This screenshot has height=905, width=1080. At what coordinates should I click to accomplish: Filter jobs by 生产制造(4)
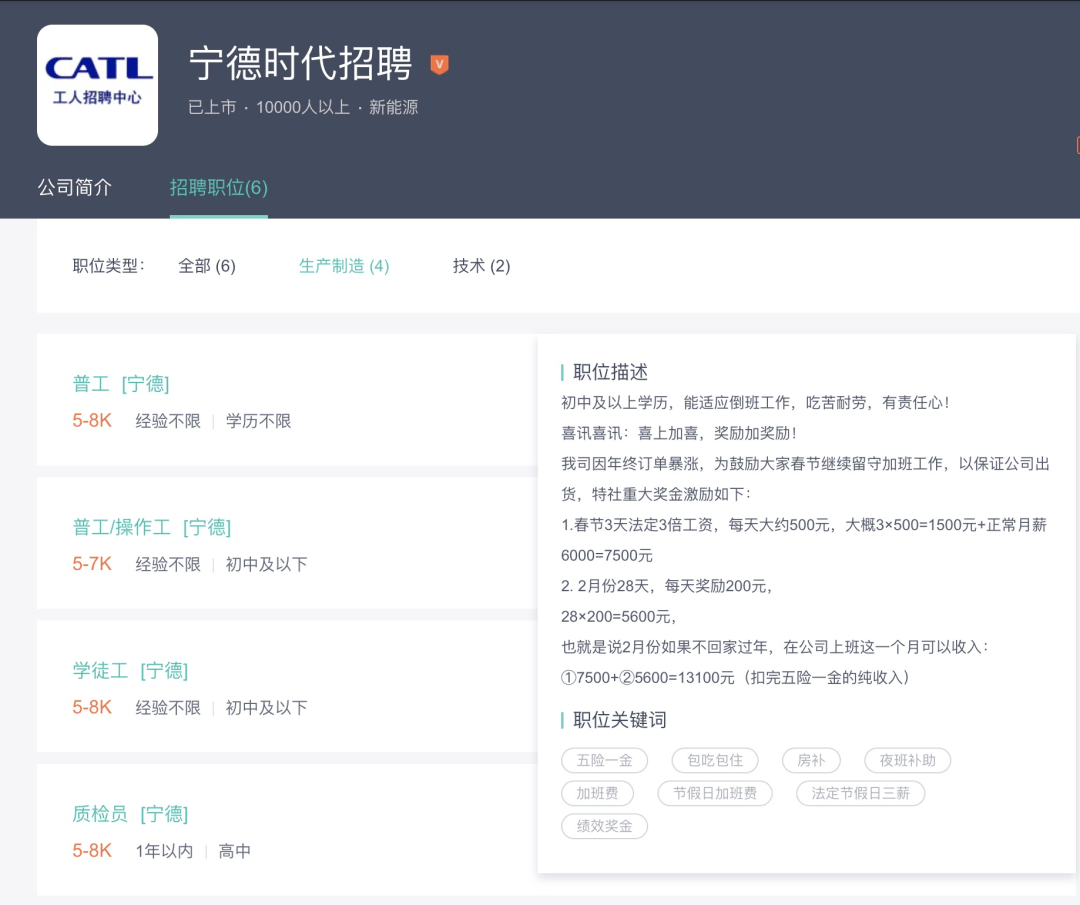(x=344, y=266)
